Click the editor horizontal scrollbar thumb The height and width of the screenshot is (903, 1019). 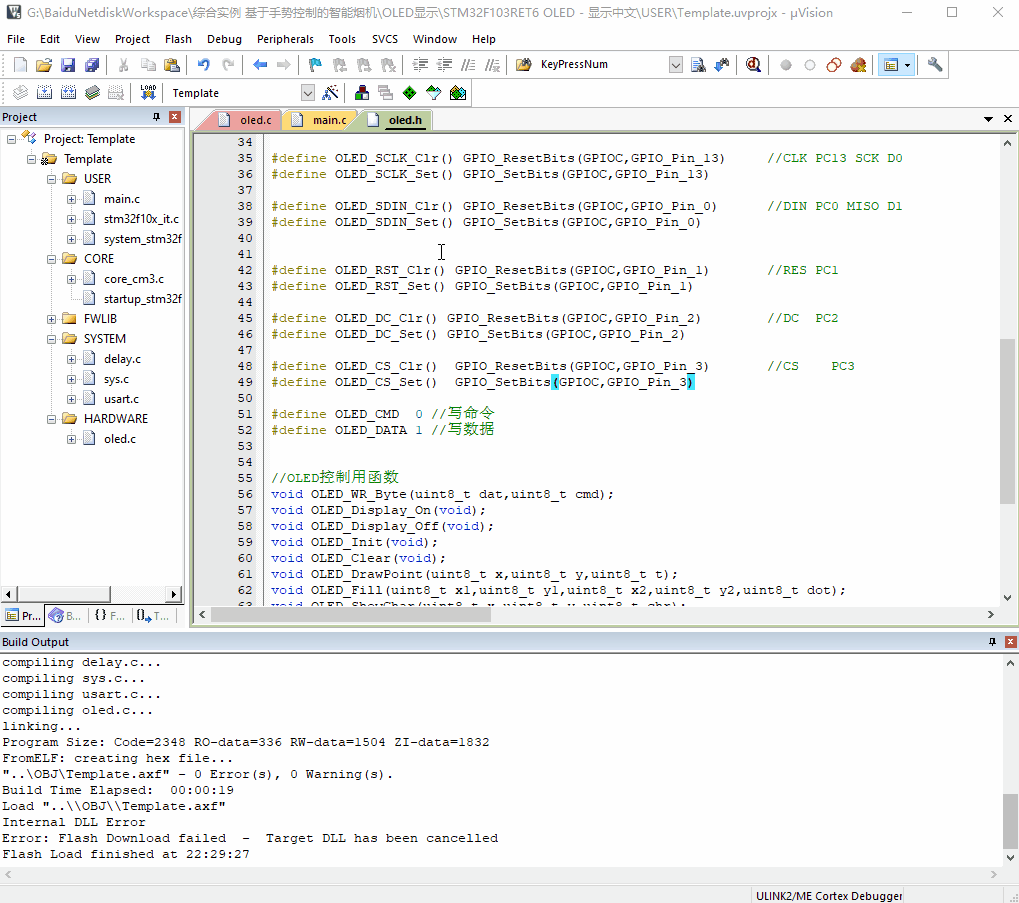point(351,615)
